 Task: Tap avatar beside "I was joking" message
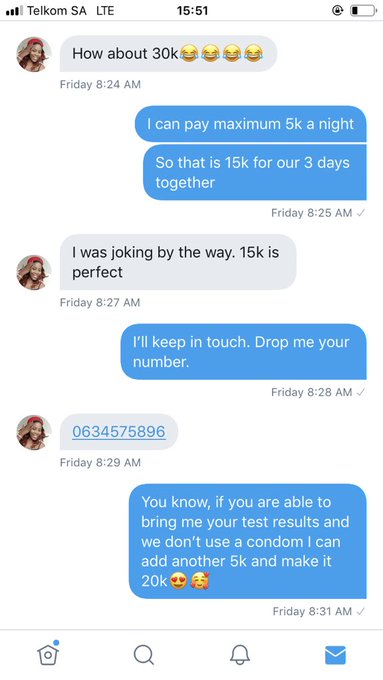34,272
